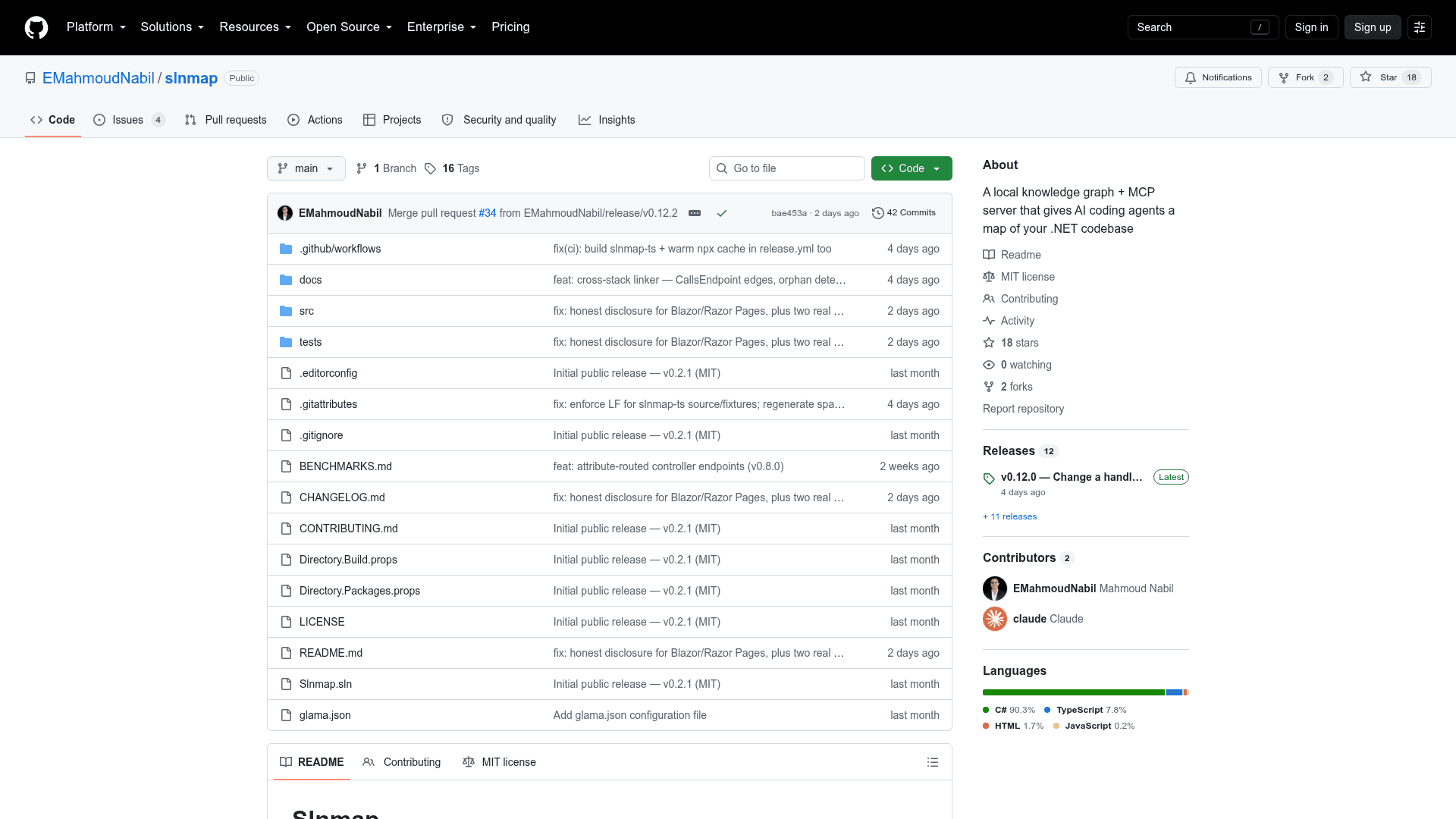Open the BENCHMARKS.md file

346,466
